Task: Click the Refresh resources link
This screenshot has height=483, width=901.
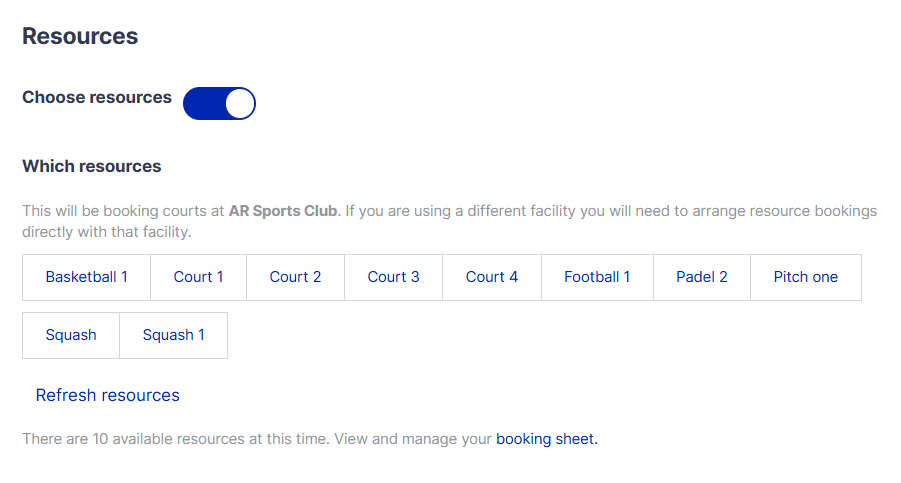Action: pyautogui.click(x=108, y=395)
